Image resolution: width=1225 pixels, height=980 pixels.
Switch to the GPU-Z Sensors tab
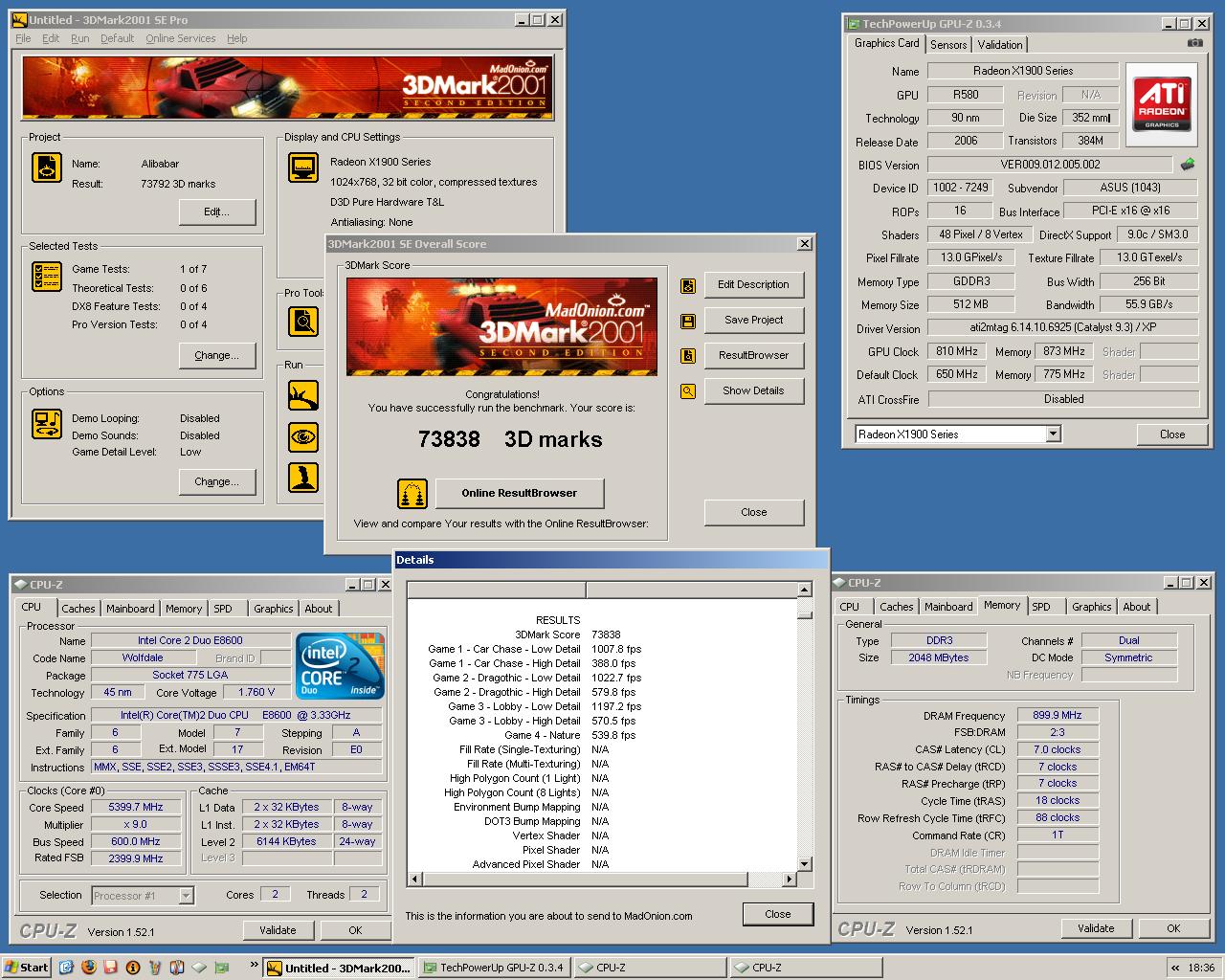point(948,45)
